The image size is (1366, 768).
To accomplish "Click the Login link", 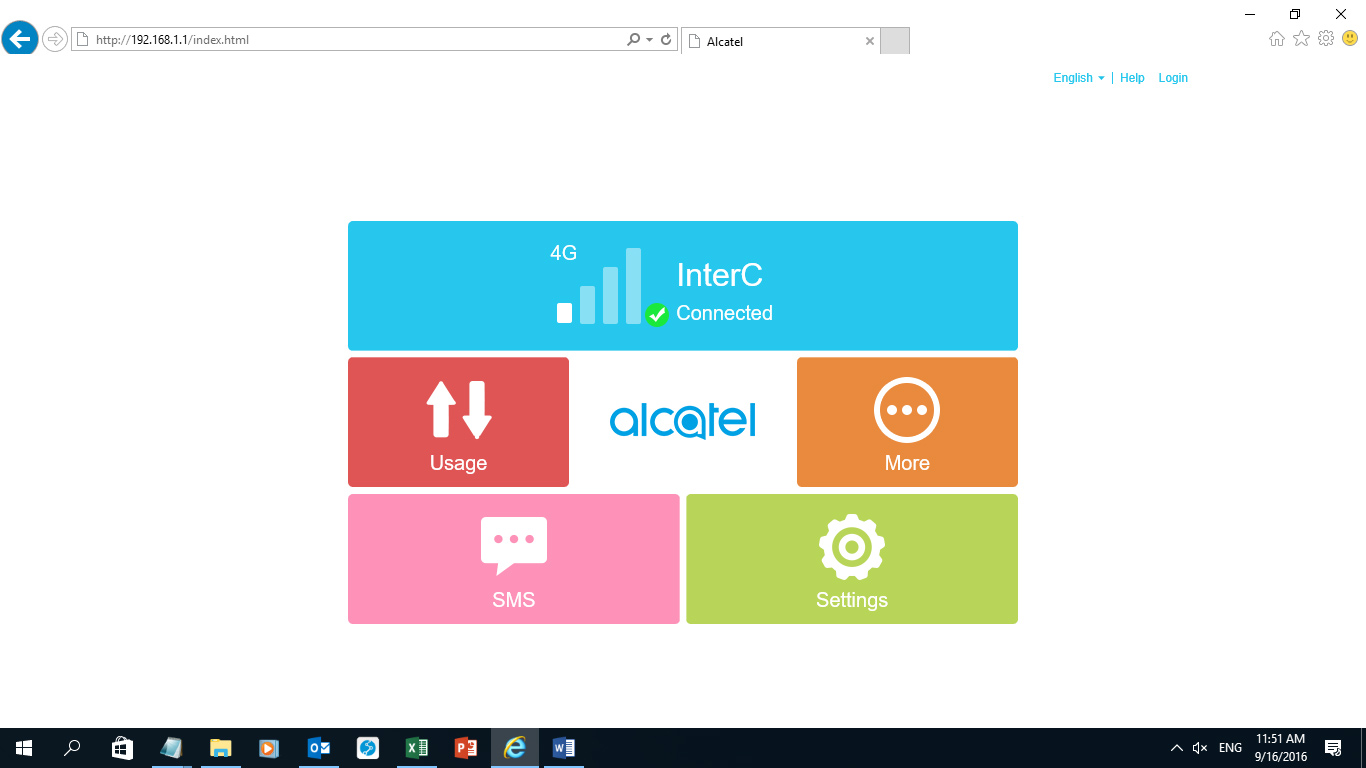I will pyautogui.click(x=1173, y=78).
